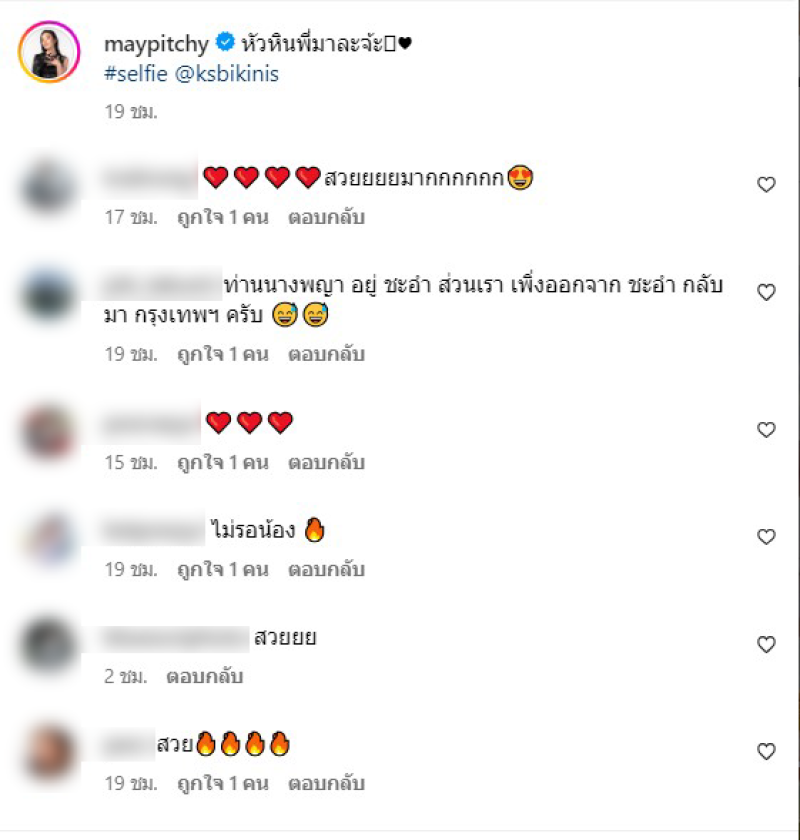
Task: Open the #selfie hashtag
Action: coord(136,73)
